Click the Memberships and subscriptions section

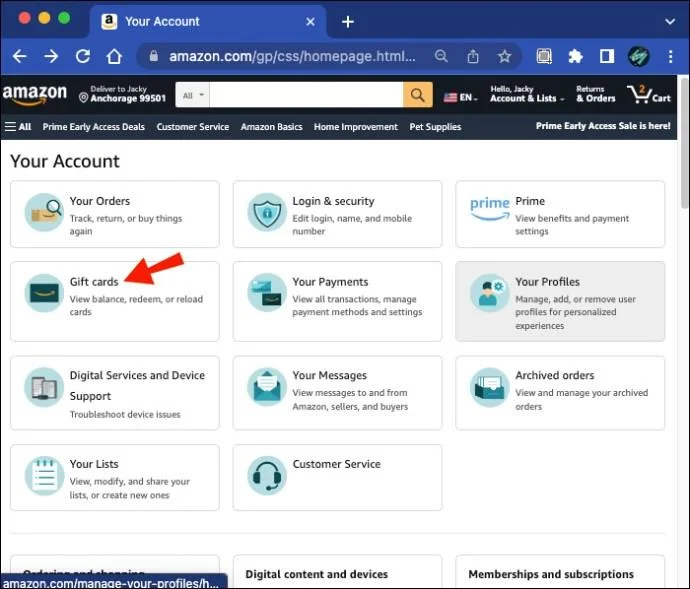551,574
